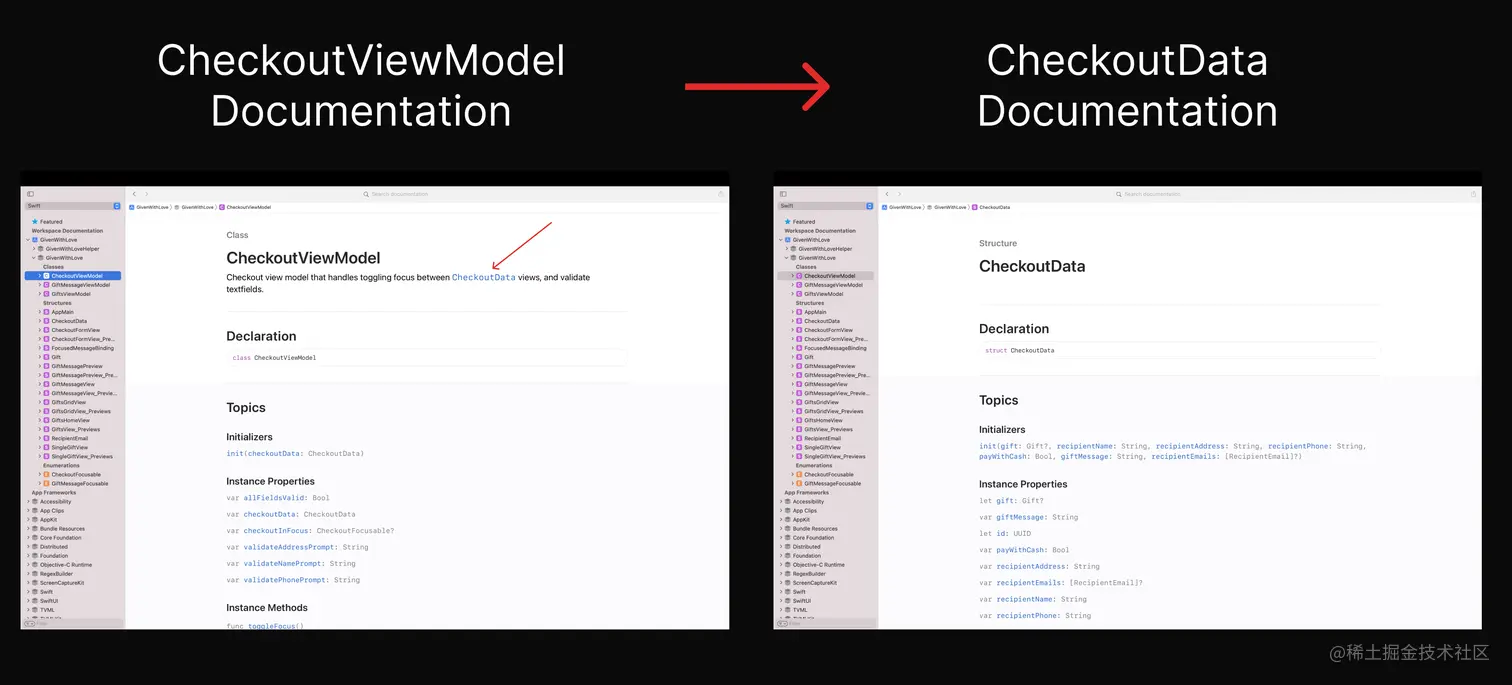This screenshot has height=685, width=1512.
Task: Click GiftMessageViewModel class icon in left sidebar
Action: coord(46,285)
